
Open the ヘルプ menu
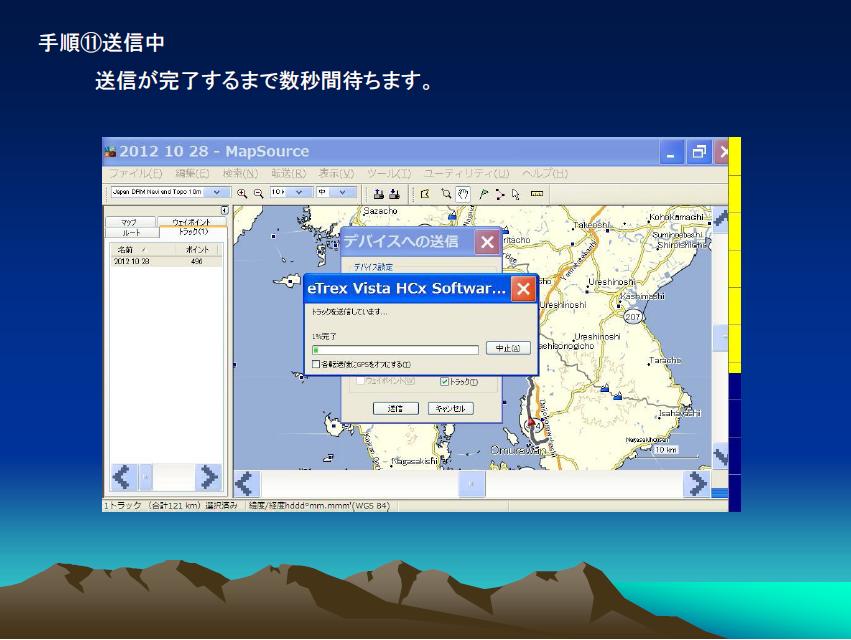pos(545,173)
